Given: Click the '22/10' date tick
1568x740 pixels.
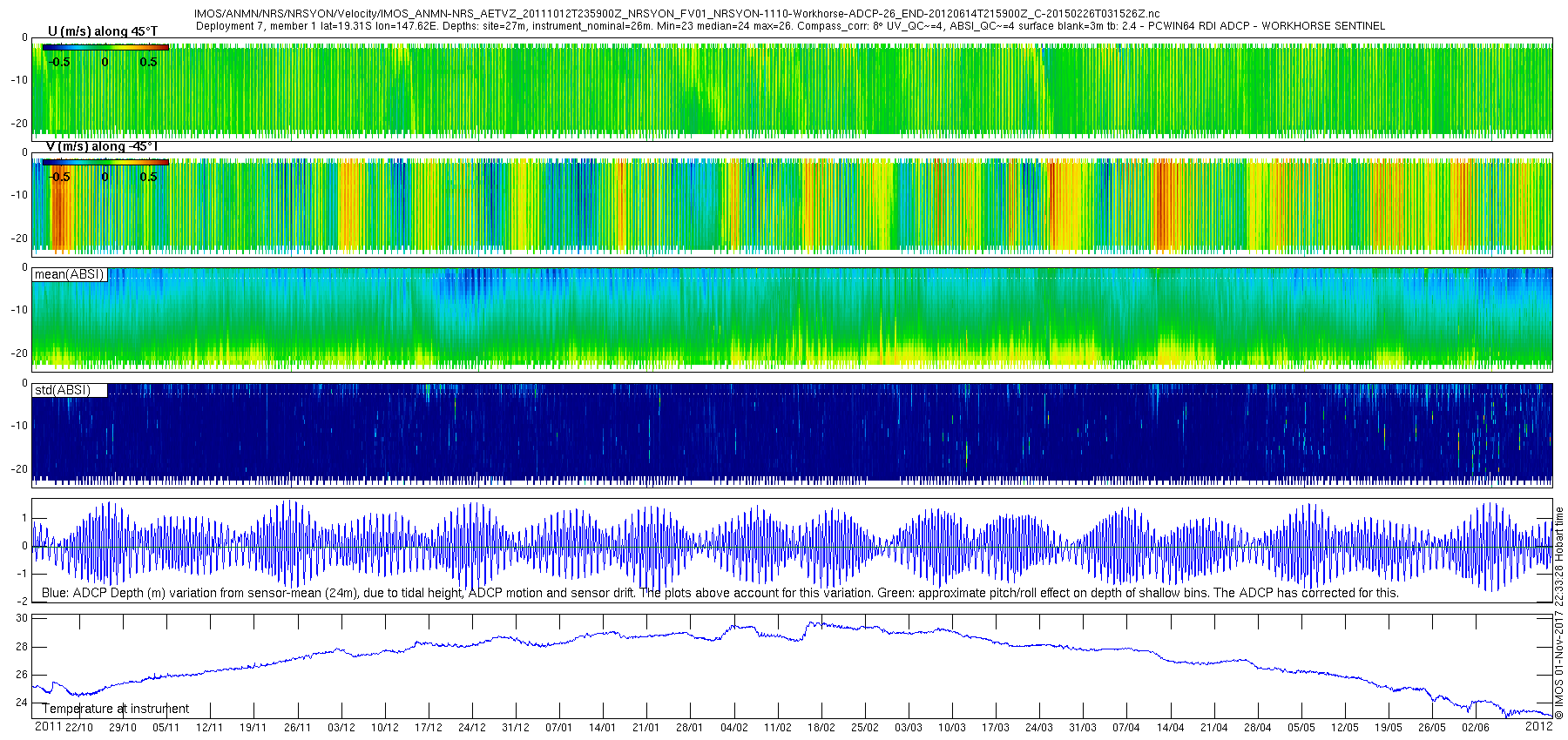Looking at the screenshot, I should pyautogui.click(x=79, y=728).
